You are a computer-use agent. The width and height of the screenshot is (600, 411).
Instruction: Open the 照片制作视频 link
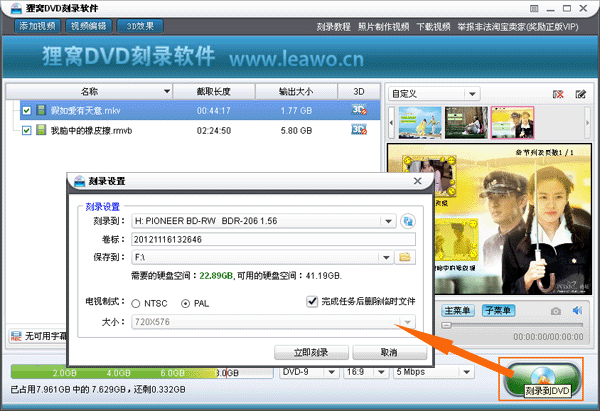point(383,27)
